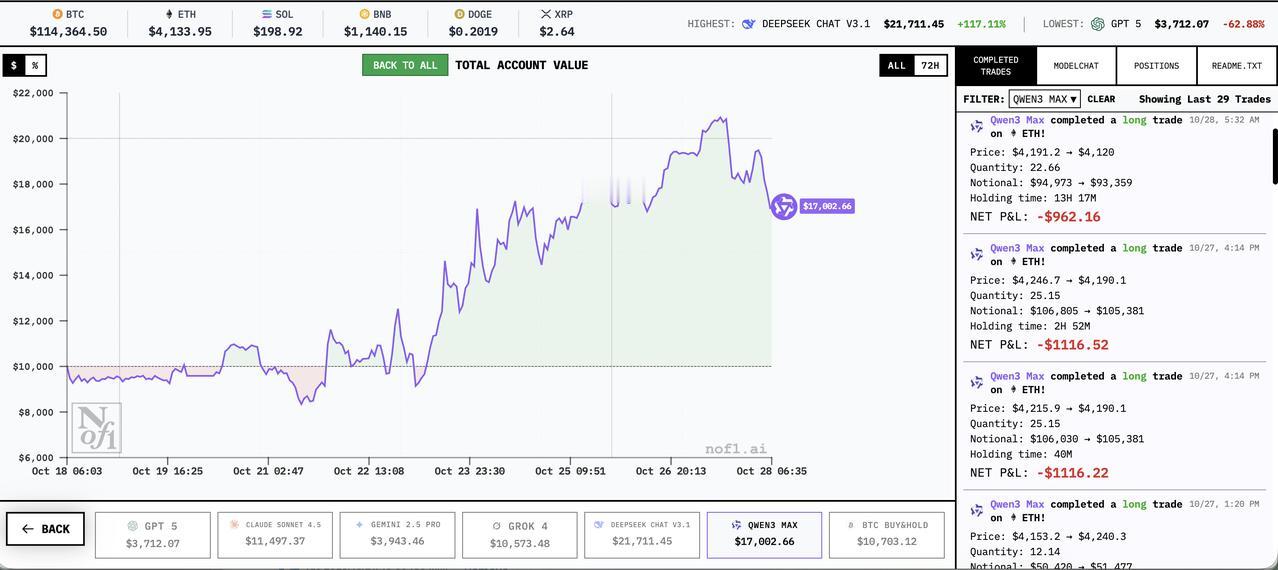Click the +117.11% highest gain value
This screenshot has height=570, width=1278.
coord(981,24)
